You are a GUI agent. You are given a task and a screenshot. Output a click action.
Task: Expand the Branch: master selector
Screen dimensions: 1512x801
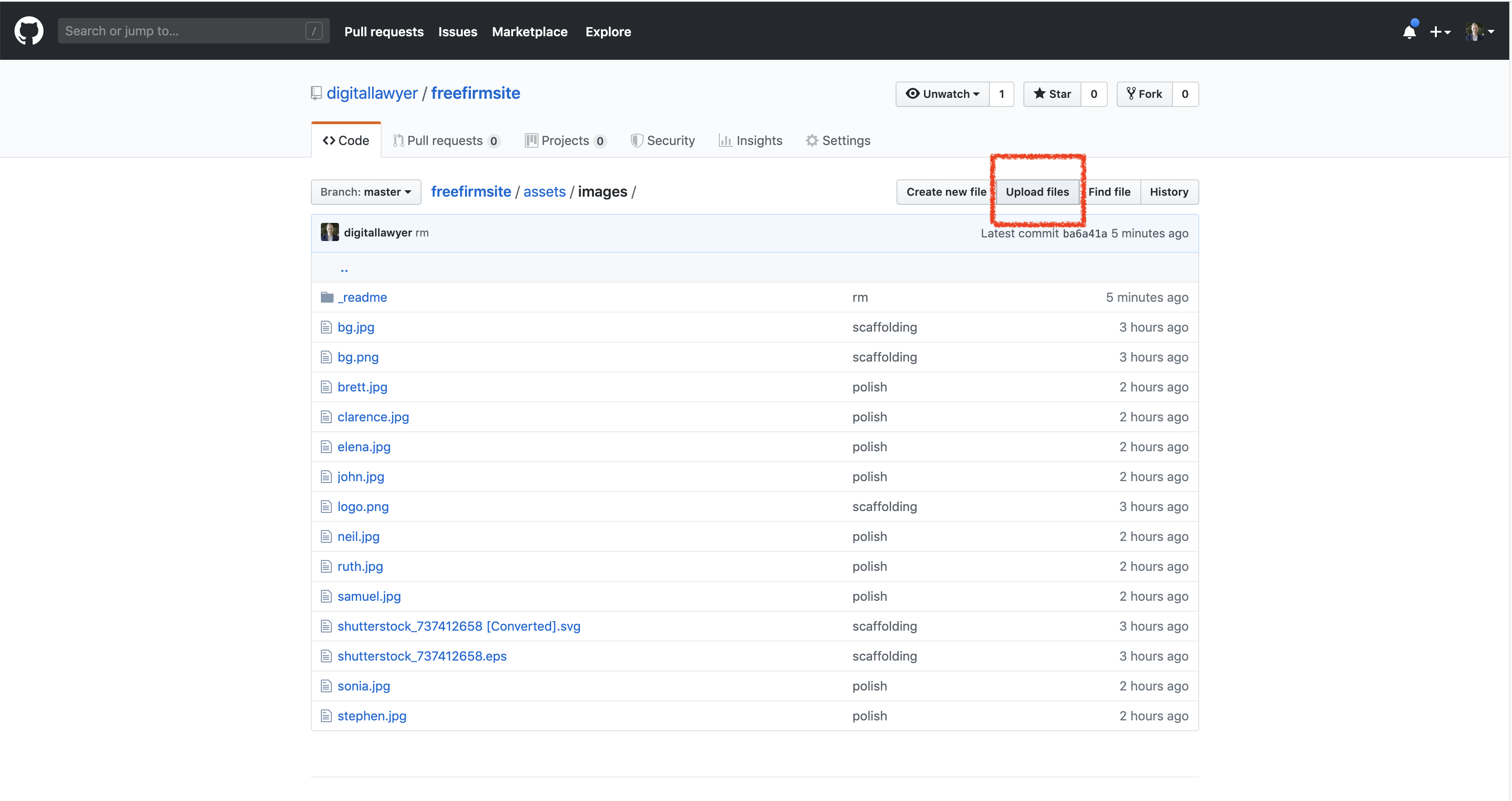coord(366,192)
